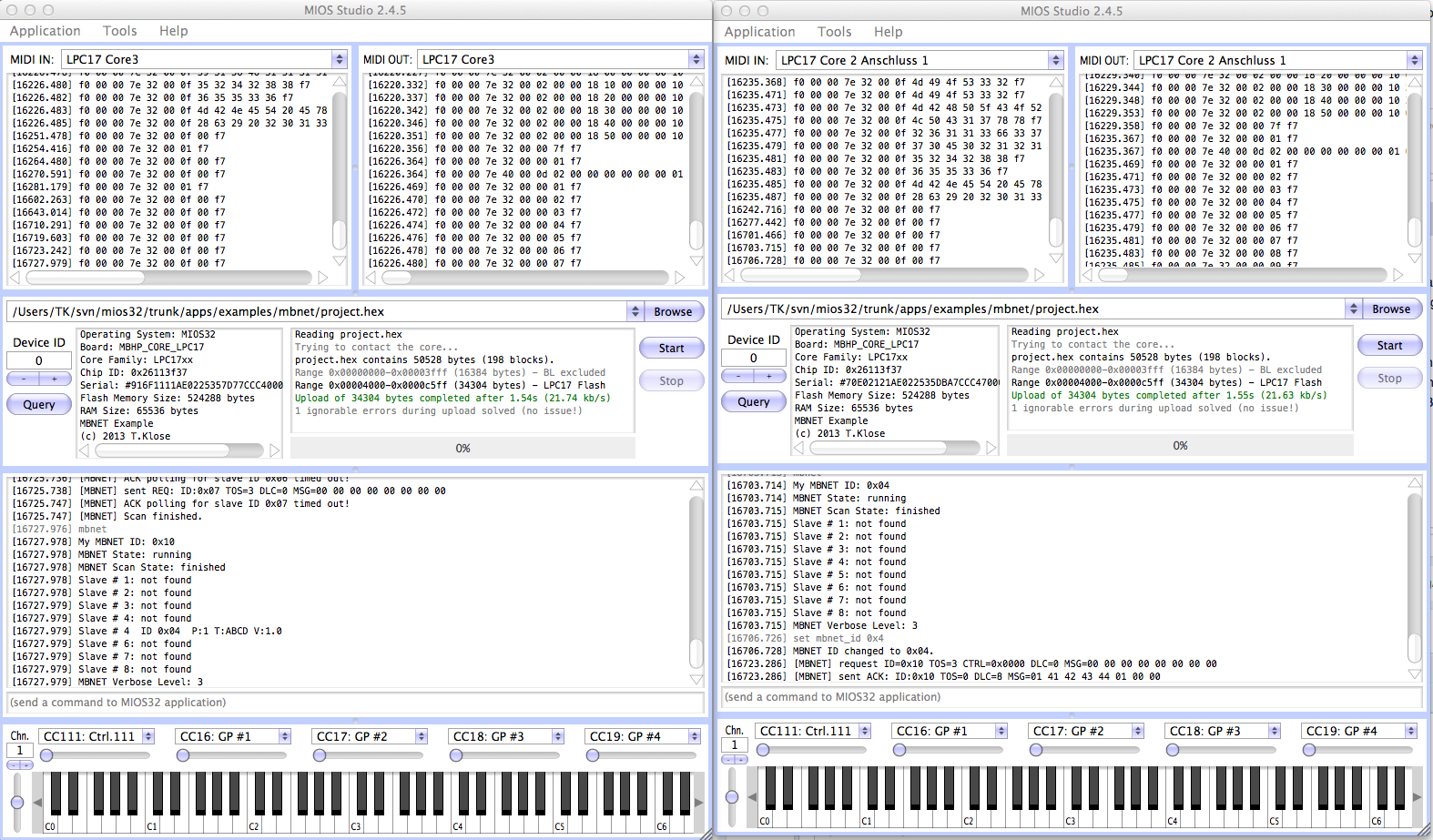The image size is (1433, 840).
Task: Click CC18 GP #3 slider knob in right window
Action: (x=1173, y=750)
